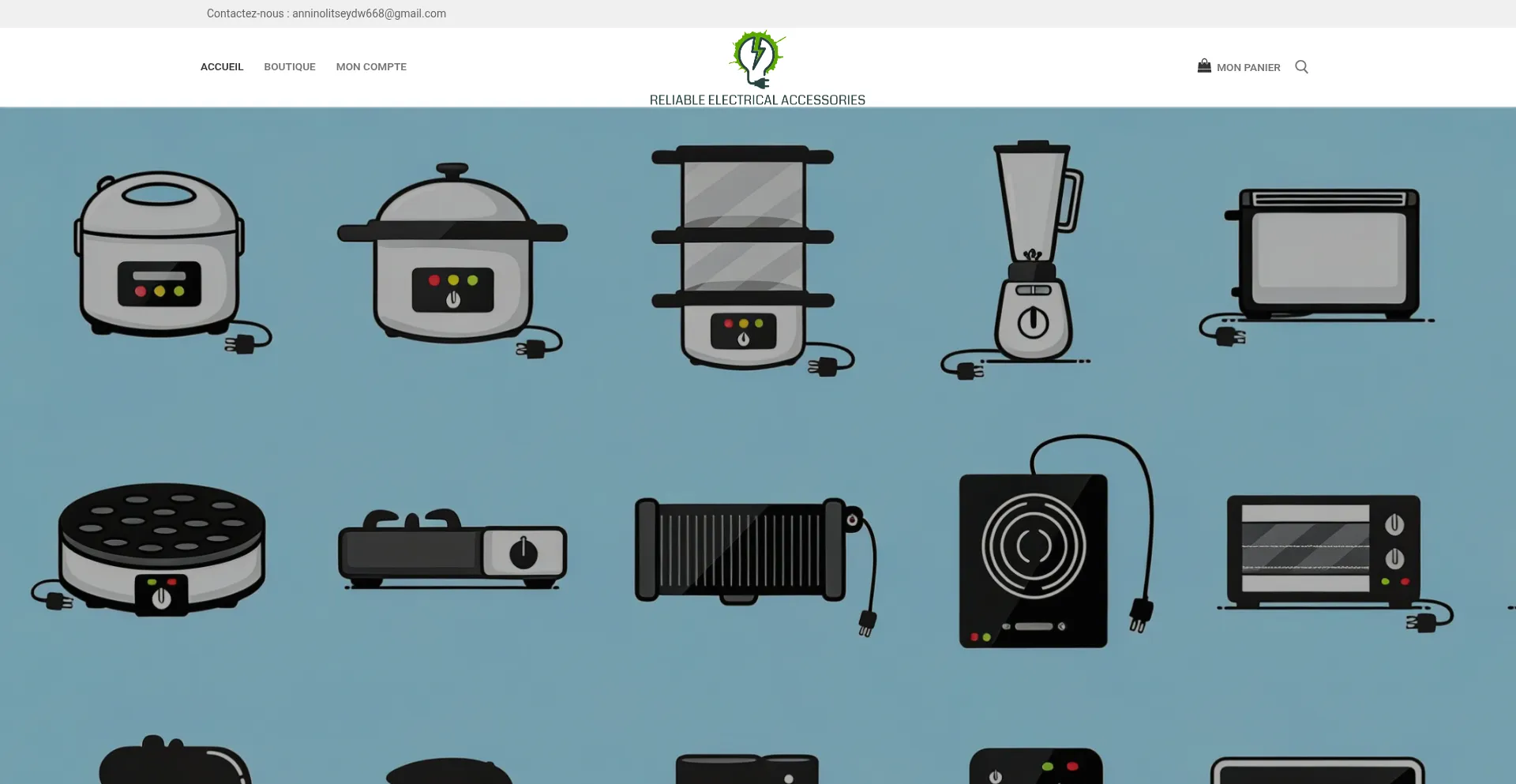Screen dimensions: 1516x784
Task: Open the Mon Compte menu
Action: tap(371, 67)
